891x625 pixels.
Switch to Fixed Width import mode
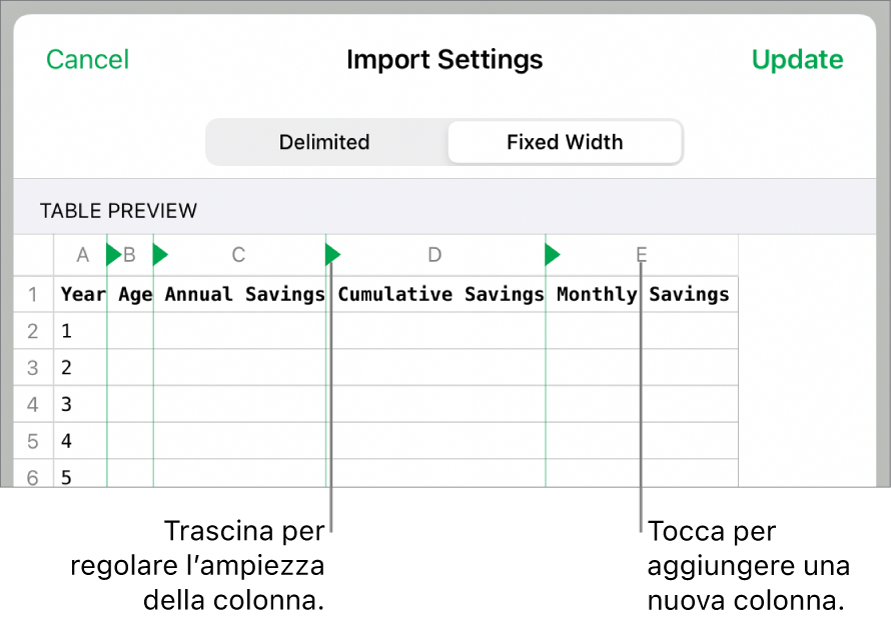[x=564, y=142]
